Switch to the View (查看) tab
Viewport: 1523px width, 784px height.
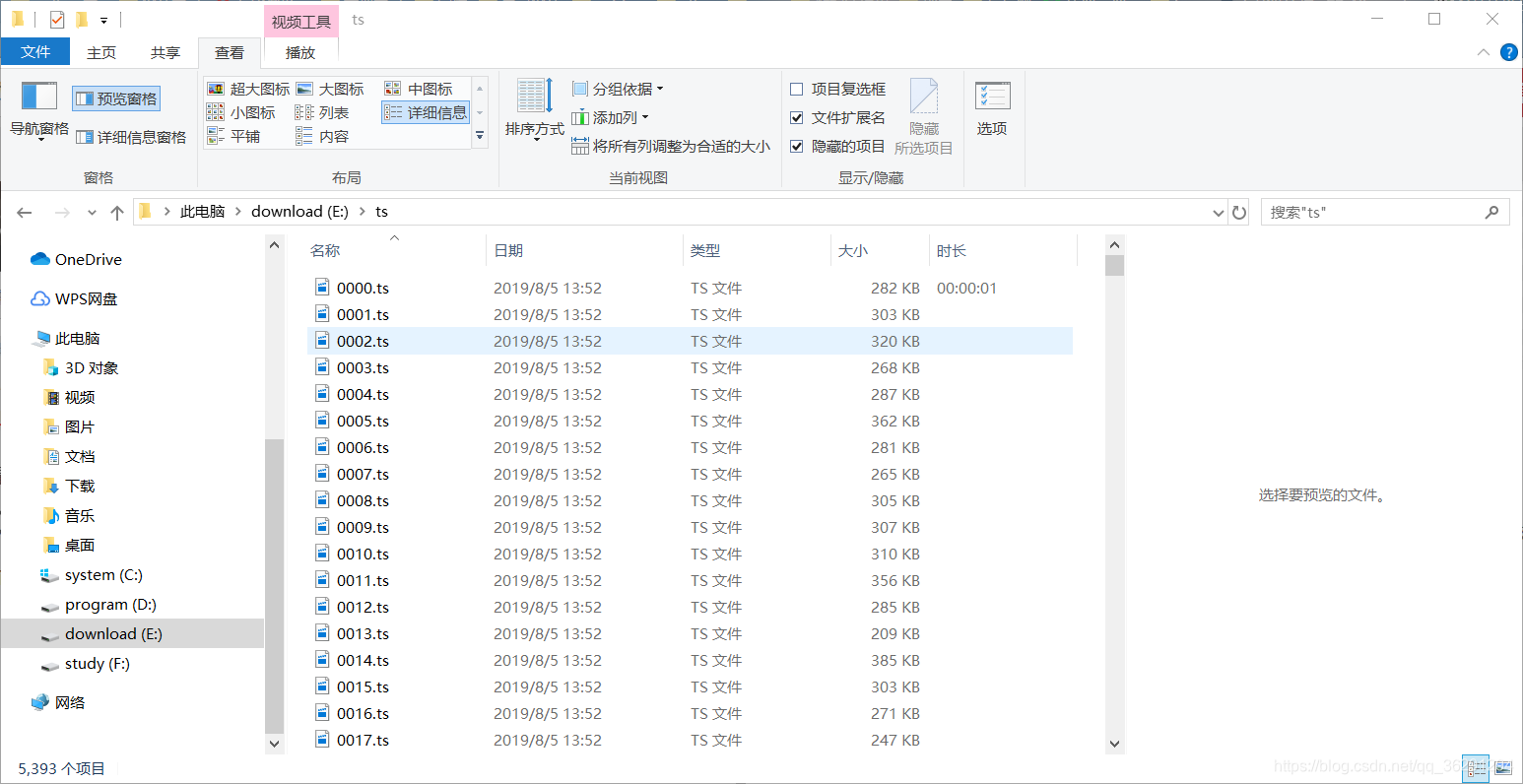point(230,52)
